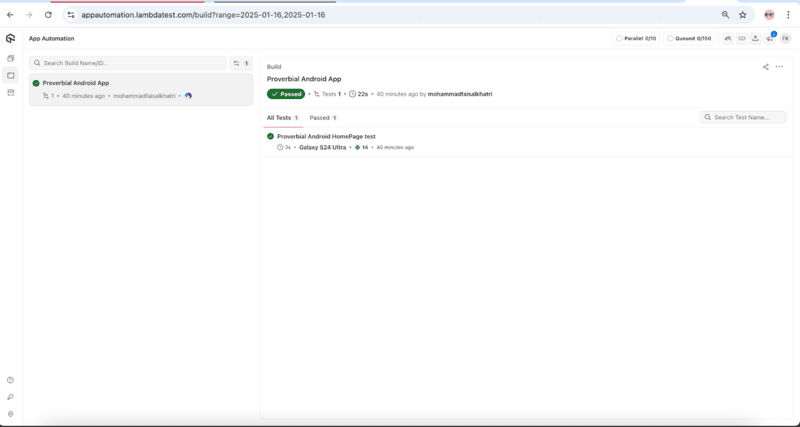
Task: Focus the Search Build Name/ID field
Action: click(x=128, y=63)
